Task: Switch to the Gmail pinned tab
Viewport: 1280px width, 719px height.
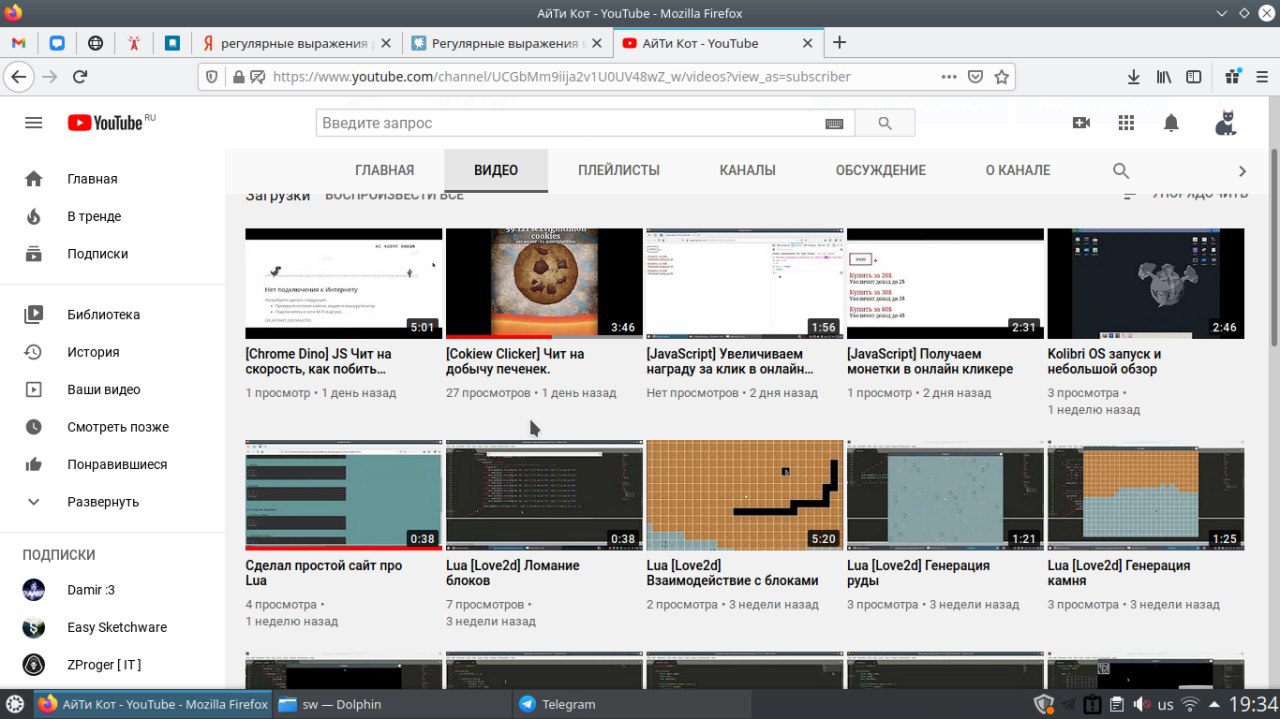Action: click(18, 43)
